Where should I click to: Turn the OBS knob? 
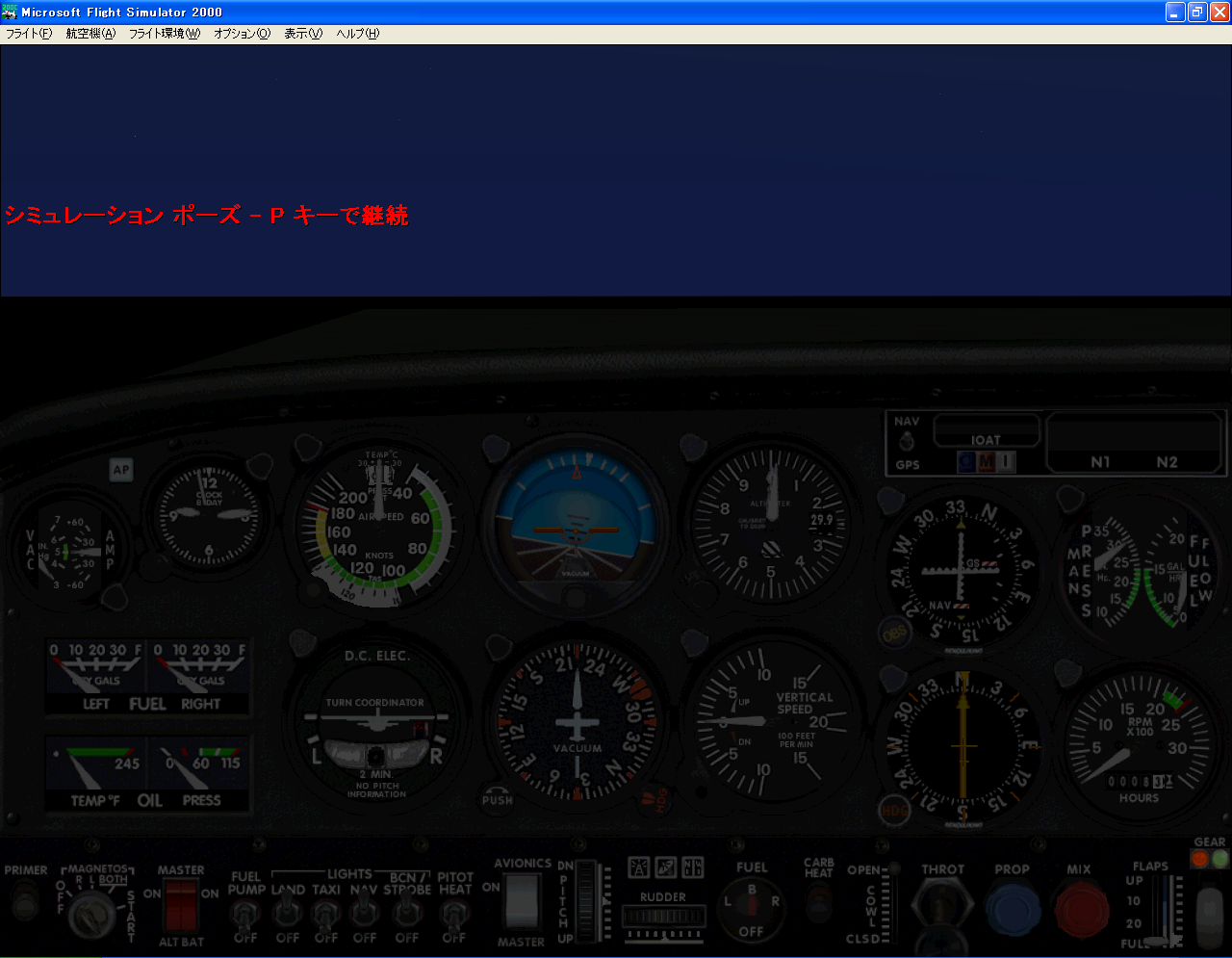893,634
